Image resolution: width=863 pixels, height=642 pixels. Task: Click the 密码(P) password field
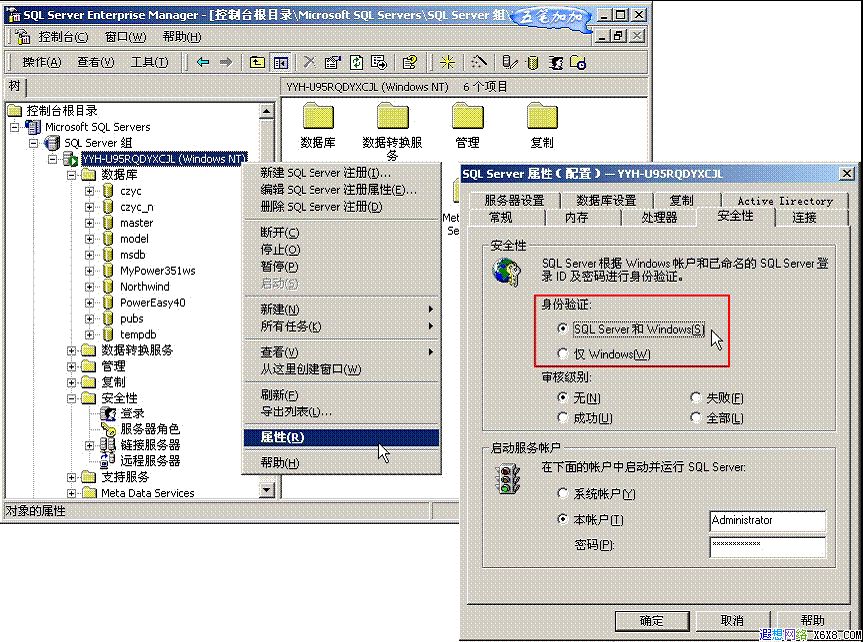point(768,546)
